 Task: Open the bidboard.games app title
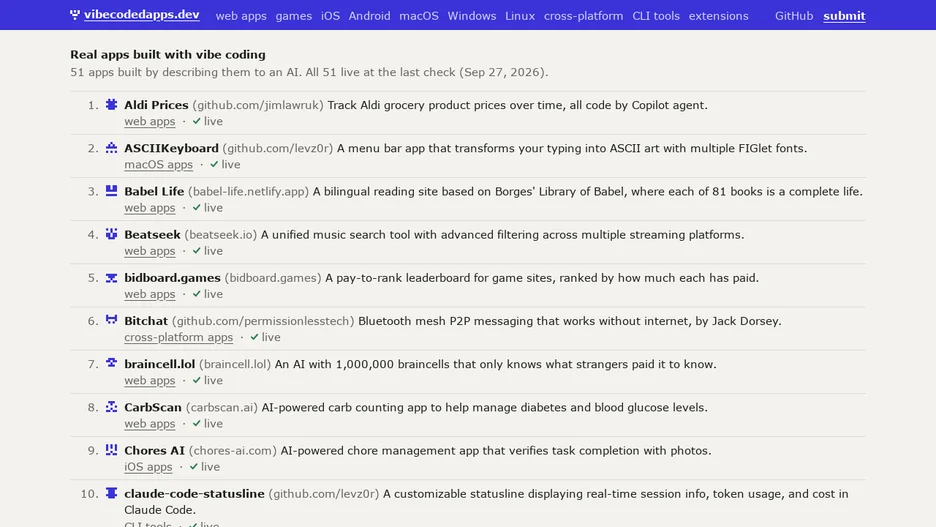[x=173, y=278]
